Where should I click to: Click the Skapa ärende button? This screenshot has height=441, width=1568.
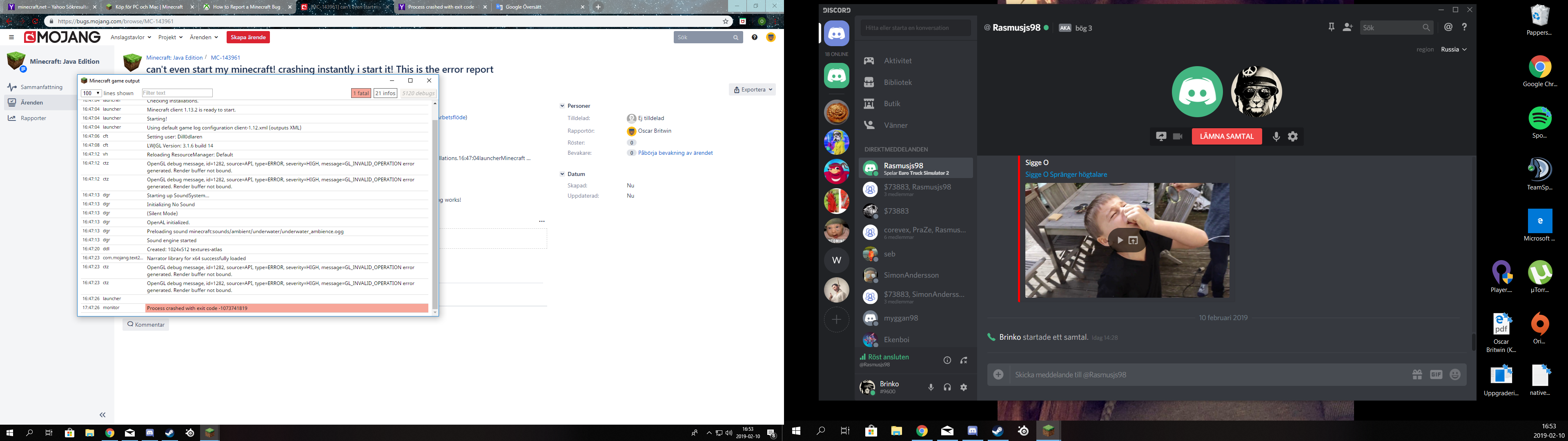pyautogui.click(x=248, y=37)
